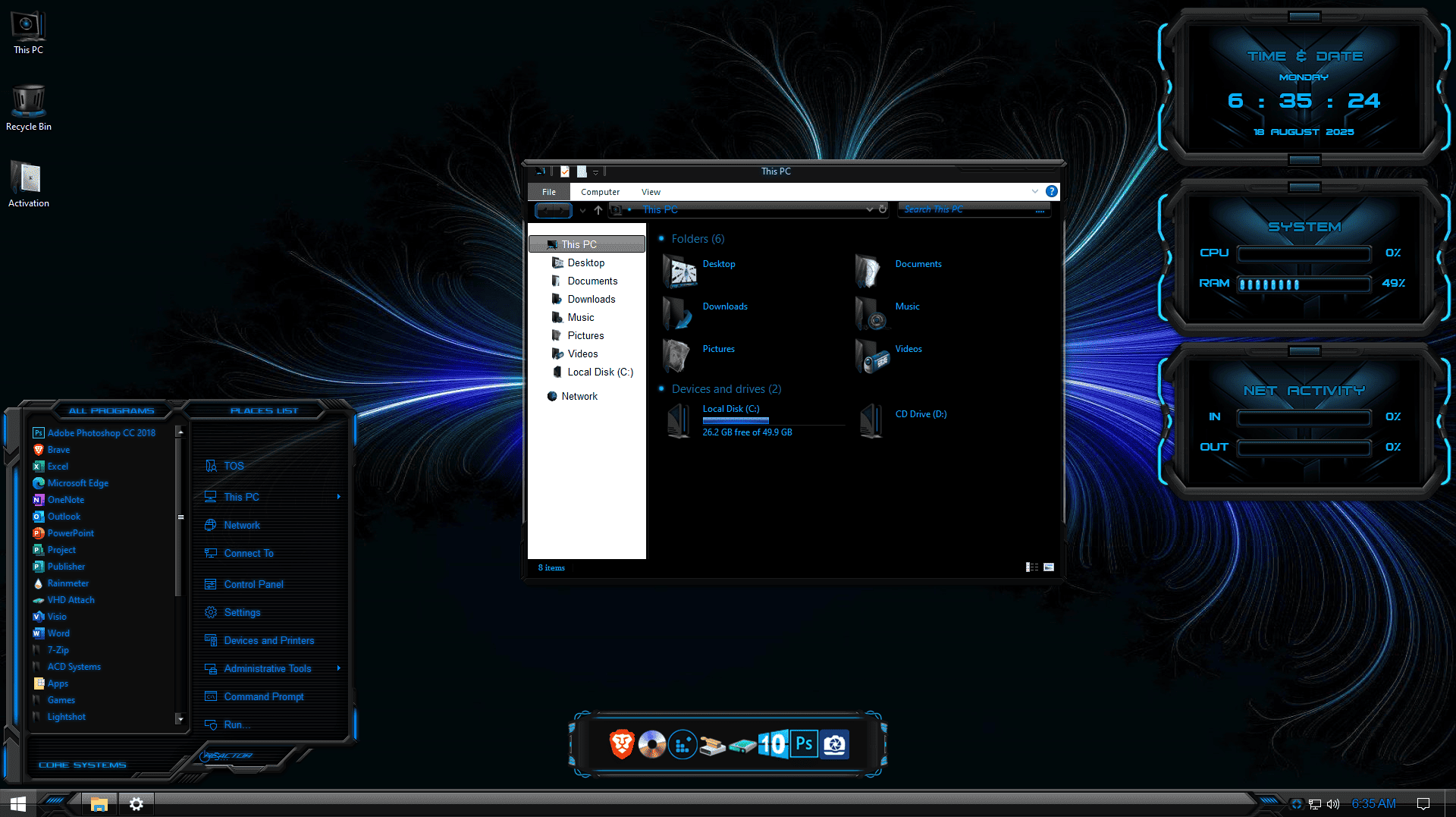Viewport: 1456px width, 817px height.
Task: Select the PLACES LIST tab
Action: pos(264,410)
